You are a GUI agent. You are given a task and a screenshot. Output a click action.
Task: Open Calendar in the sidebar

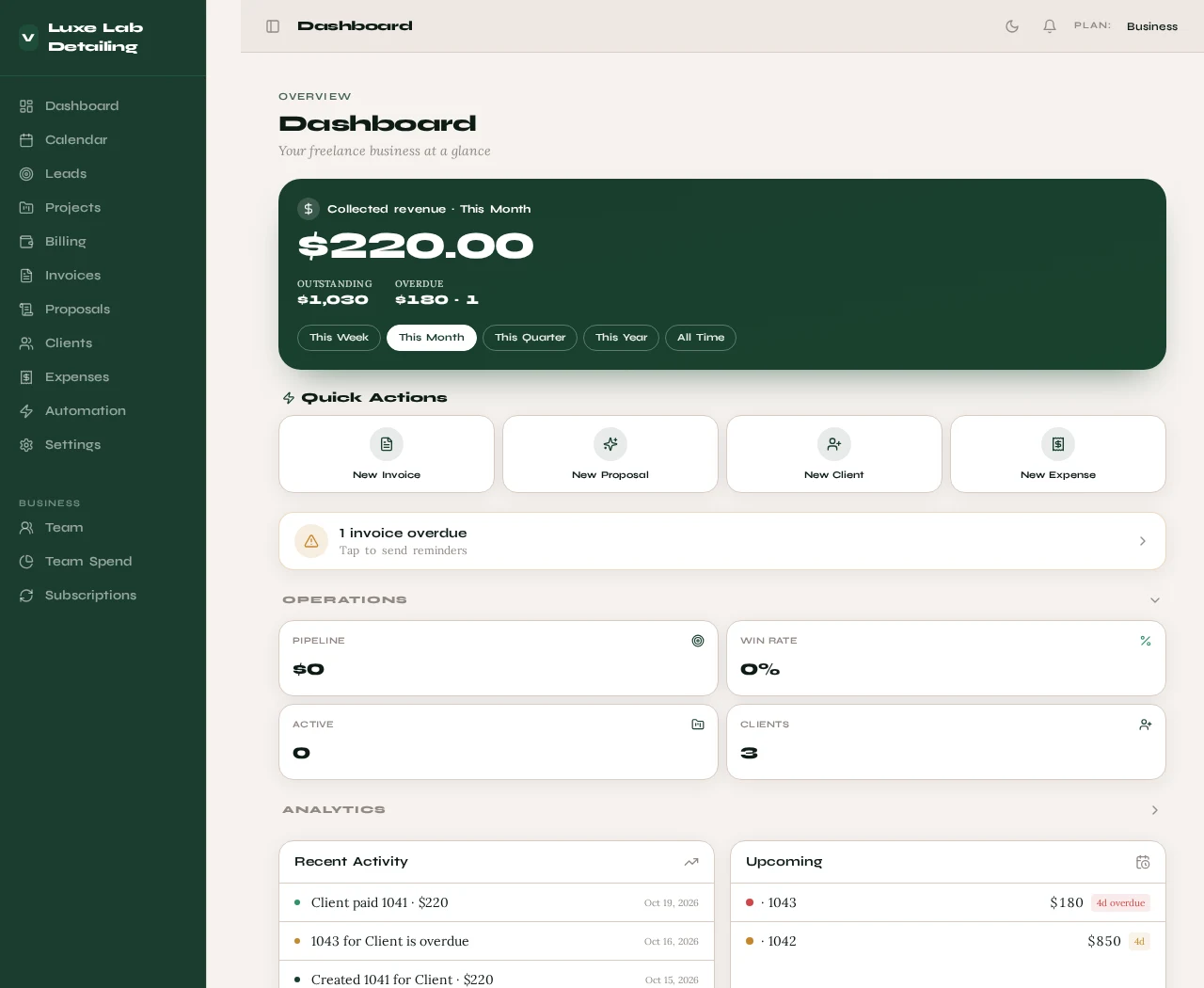pyautogui.click(x=103, y=140)
